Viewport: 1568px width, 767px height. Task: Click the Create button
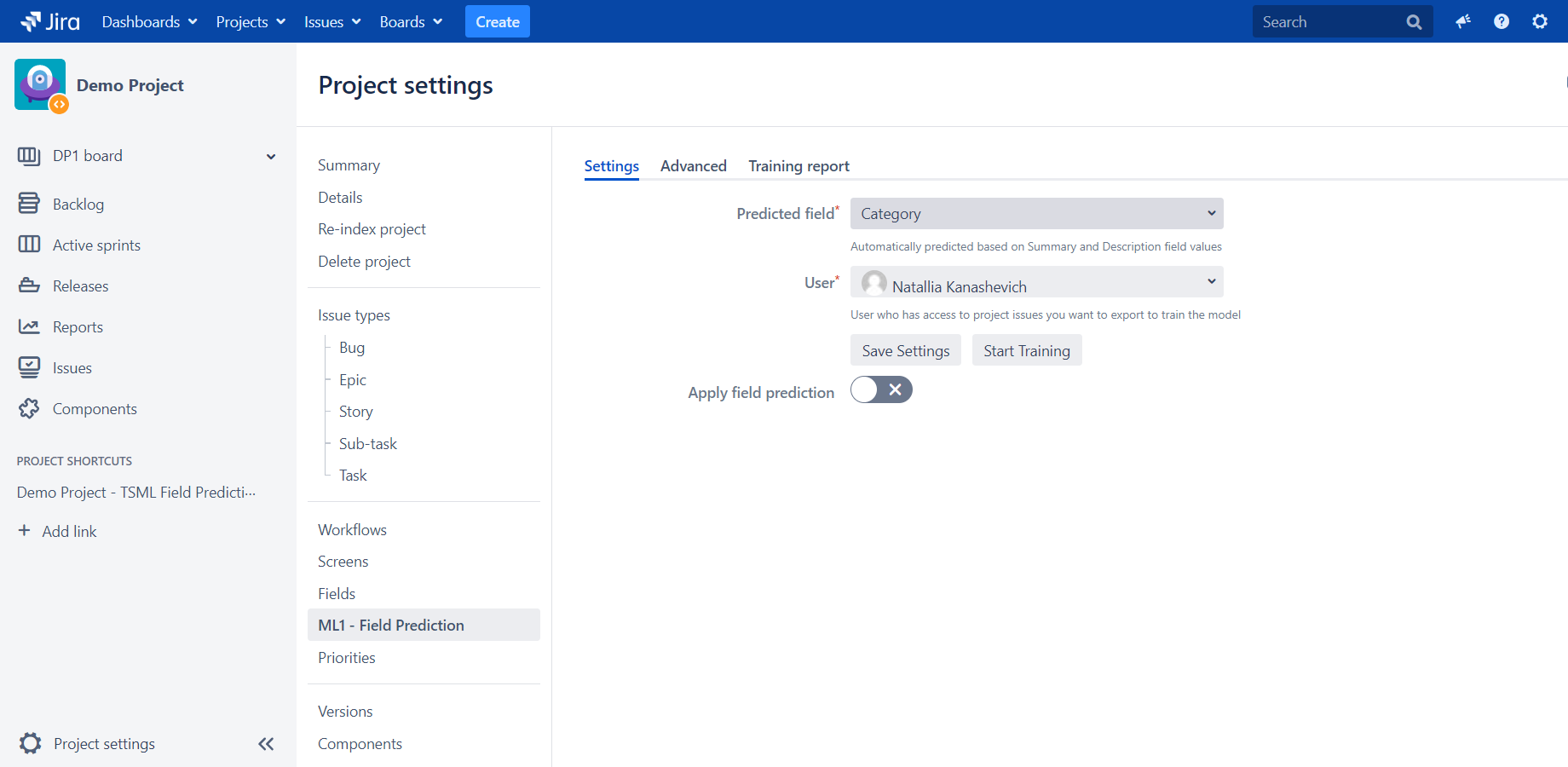click(x=498, y=21)
